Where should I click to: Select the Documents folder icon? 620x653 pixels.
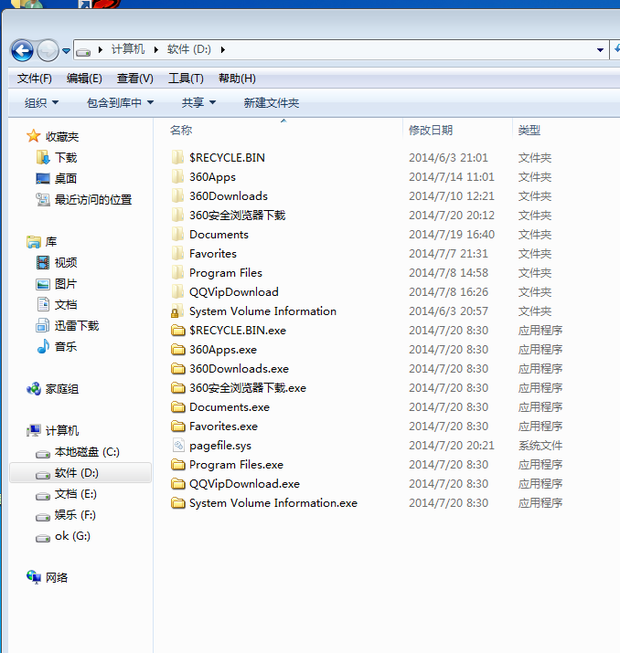[178, 234]
